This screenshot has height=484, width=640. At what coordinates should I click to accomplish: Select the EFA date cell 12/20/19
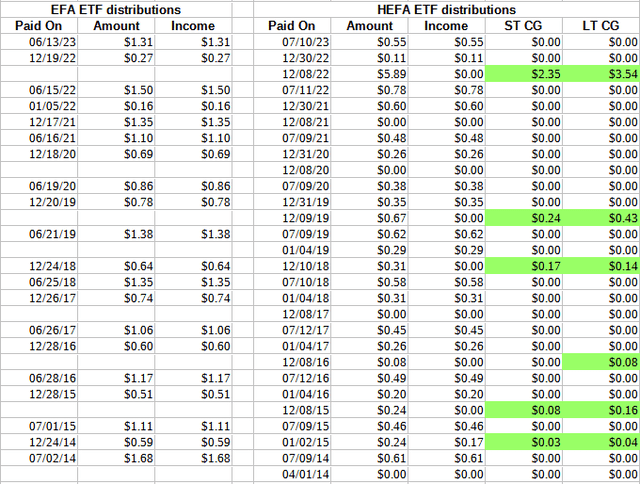point(39,202)
